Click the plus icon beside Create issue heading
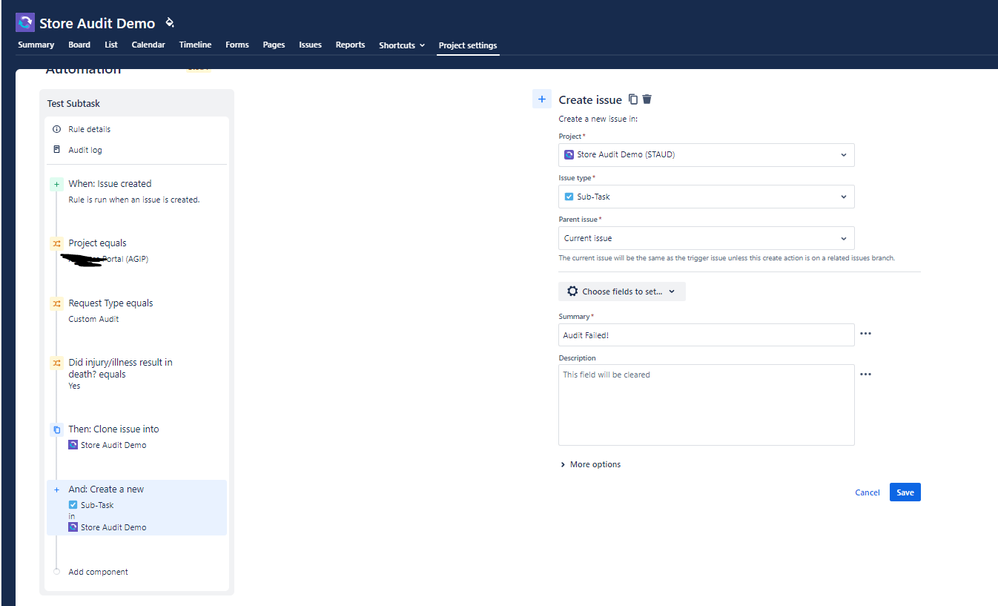 click(x=542, y=99)
